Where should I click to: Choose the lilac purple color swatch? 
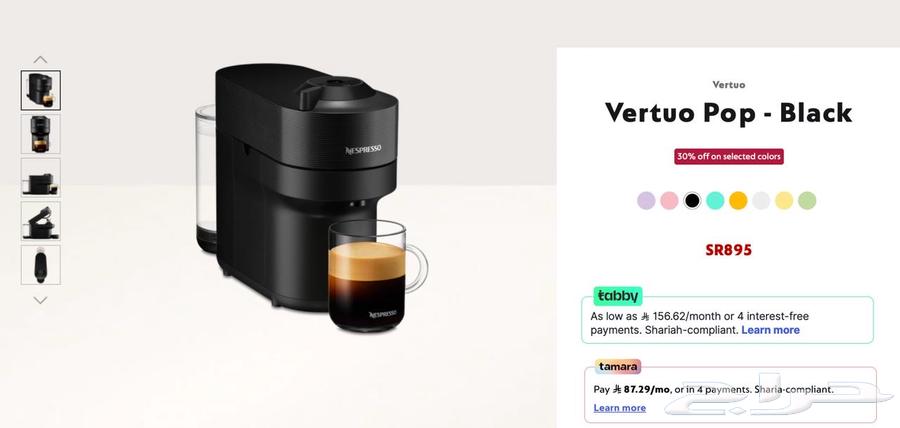(x=646, y=200)
